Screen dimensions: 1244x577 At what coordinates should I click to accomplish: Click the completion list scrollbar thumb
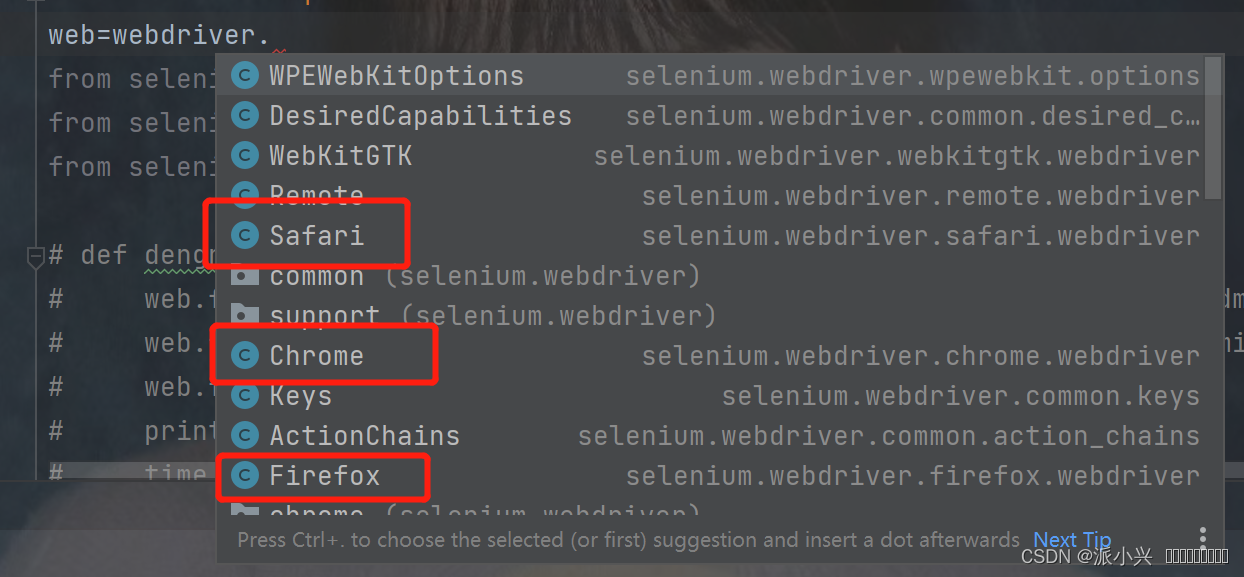(x=1213, y=127)
